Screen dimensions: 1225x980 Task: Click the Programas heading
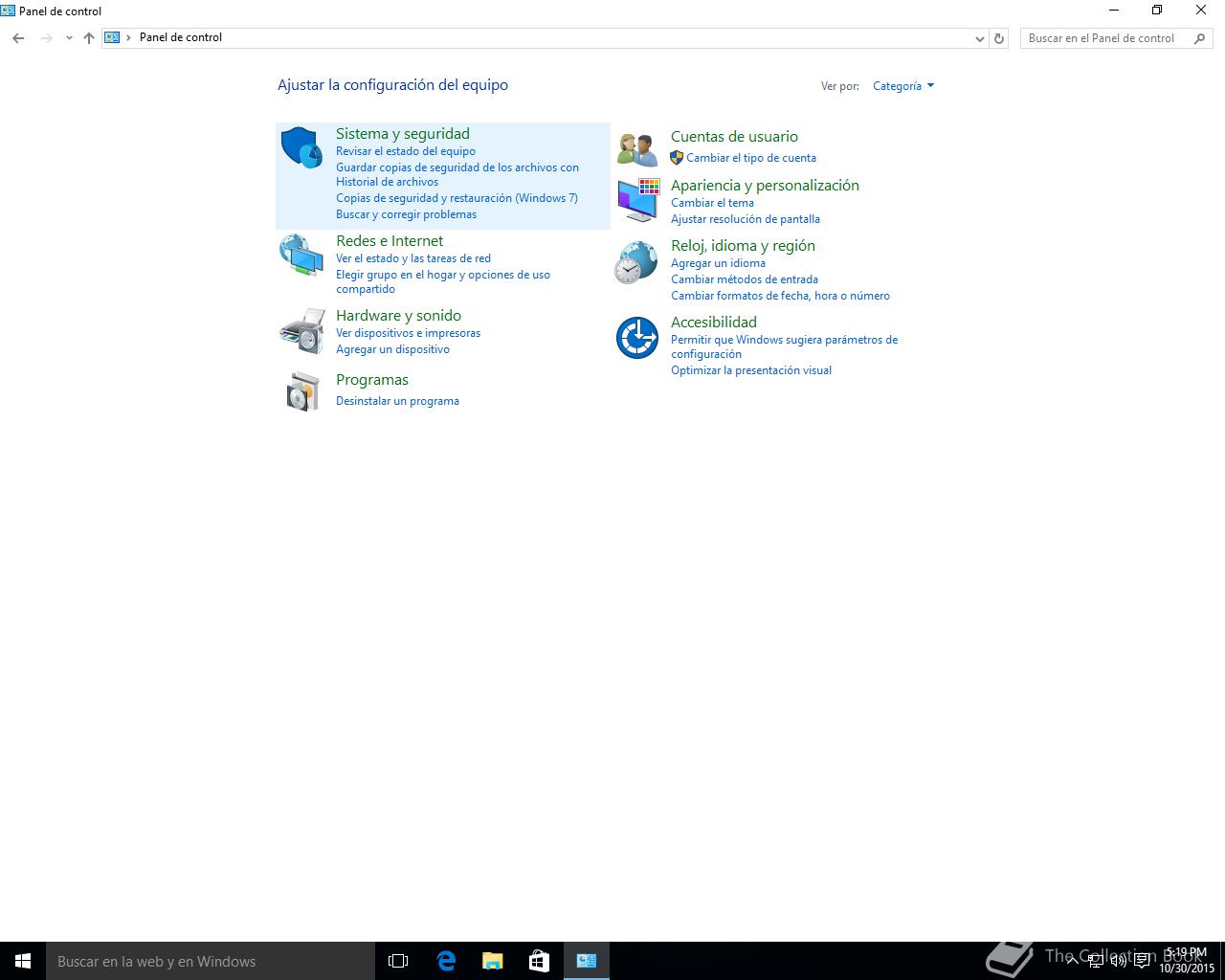pos(372,380)
